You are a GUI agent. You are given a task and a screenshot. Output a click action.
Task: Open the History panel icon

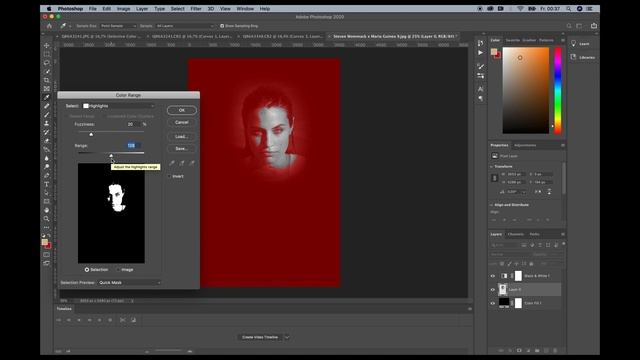pyautogui.click(x=480, y=43)
